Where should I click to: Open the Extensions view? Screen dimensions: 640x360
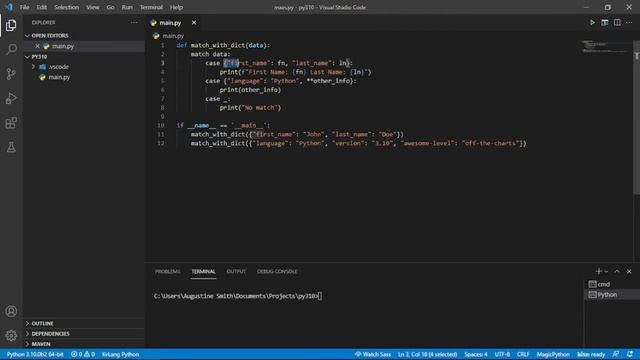click(11, 123)
